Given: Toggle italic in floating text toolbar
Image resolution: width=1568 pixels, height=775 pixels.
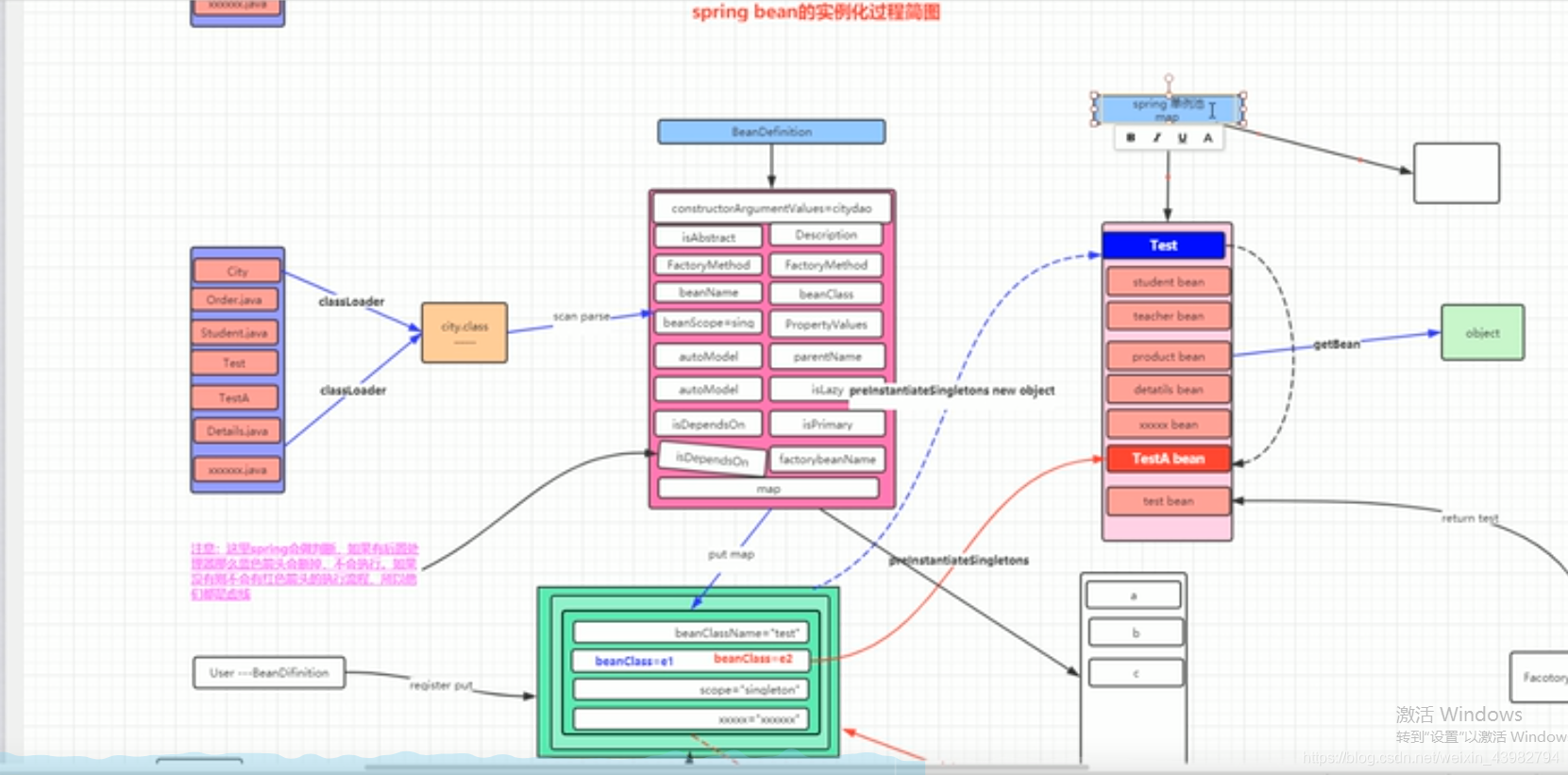Looking at the screenshot, I should pos(1156,138).
